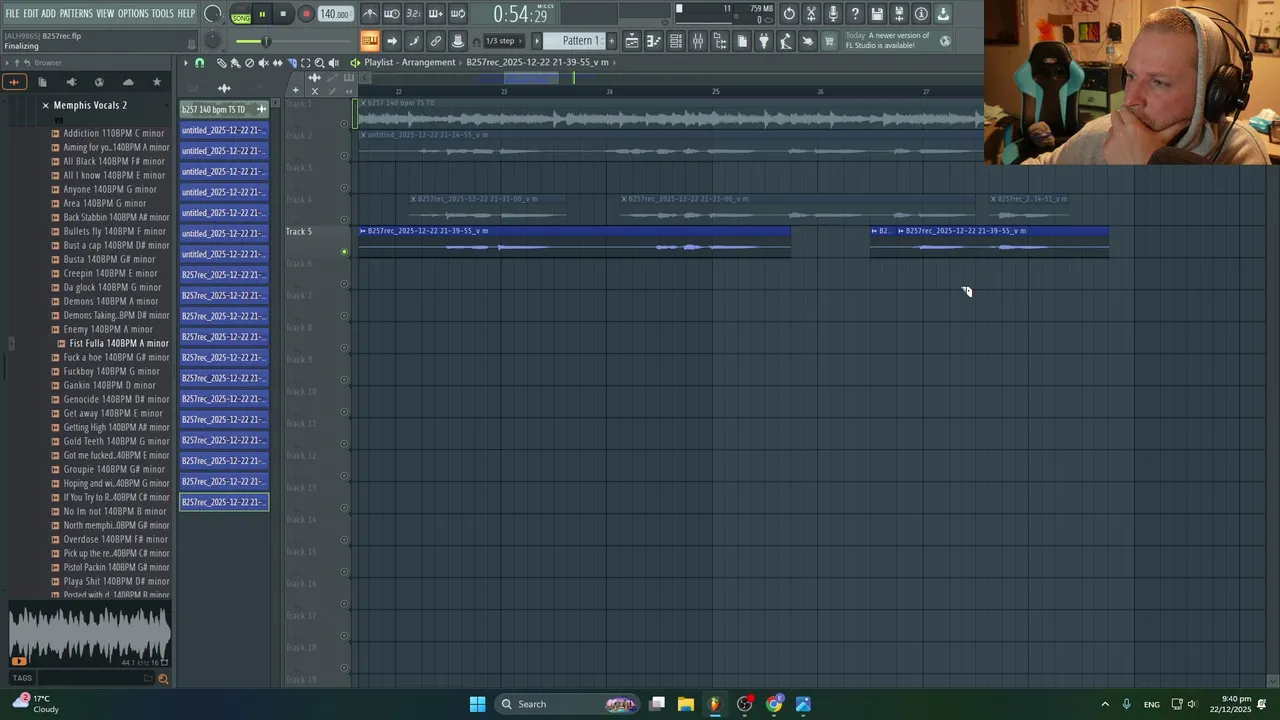1280x720 pixels.
Task: Click the 140.000 tempo field
Action: pos(335,14)
